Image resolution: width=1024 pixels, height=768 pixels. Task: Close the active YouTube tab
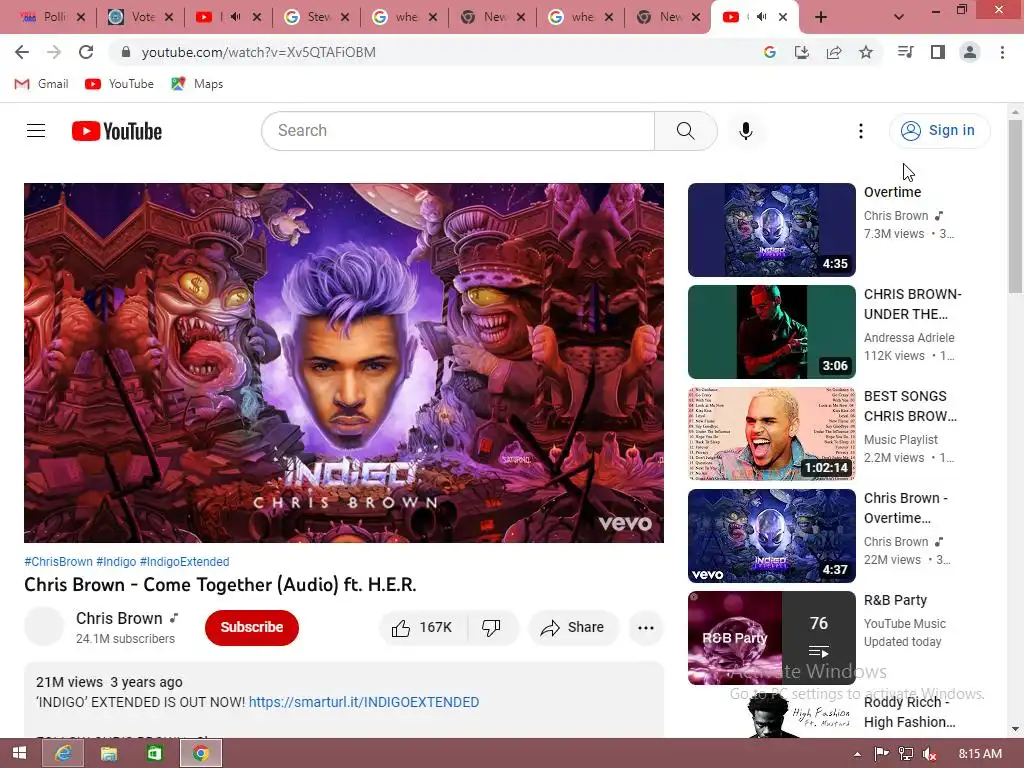(783, 17)
